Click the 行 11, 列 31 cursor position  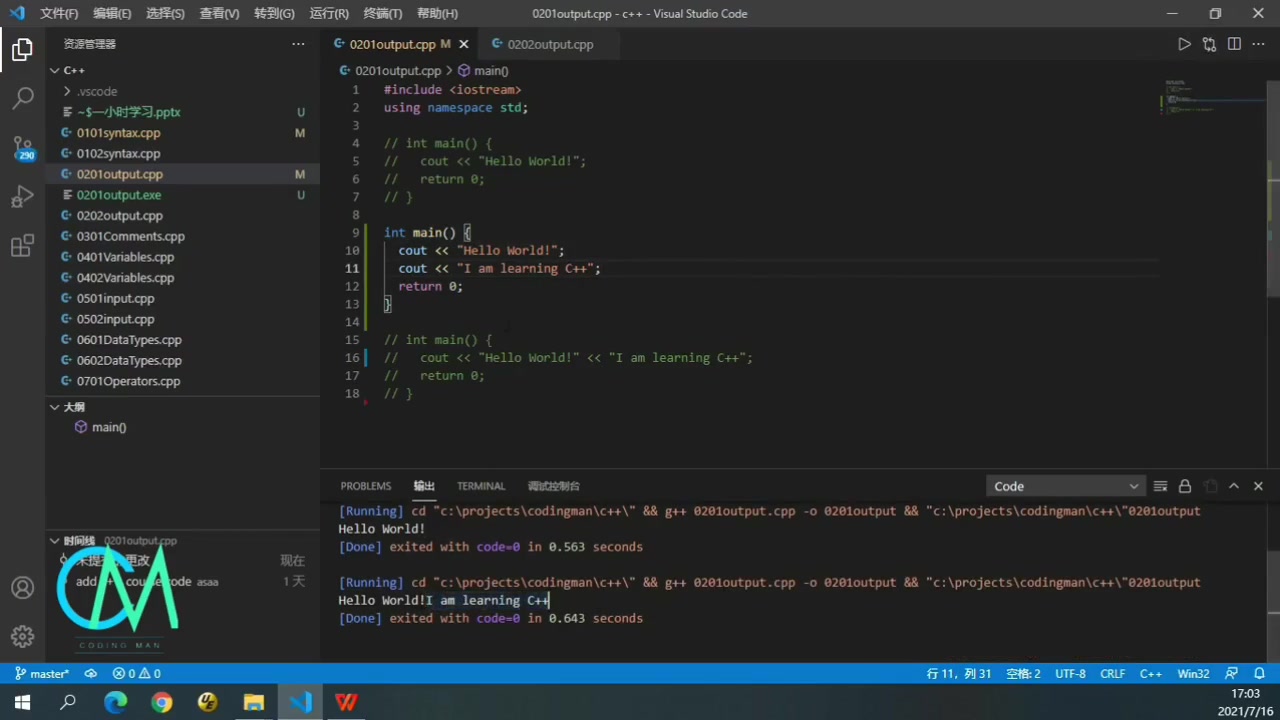[959, 674]
